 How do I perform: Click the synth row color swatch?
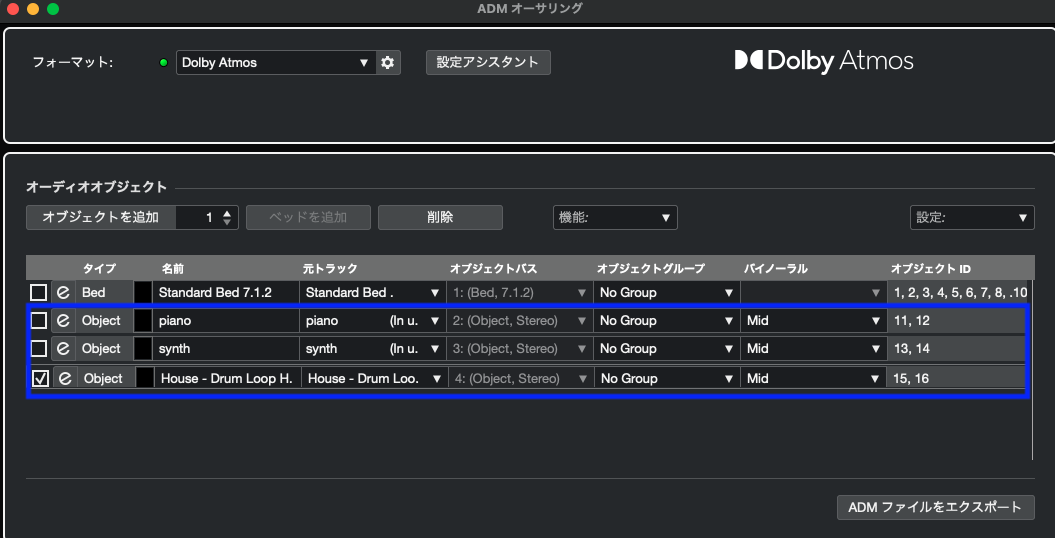(143, 349)
